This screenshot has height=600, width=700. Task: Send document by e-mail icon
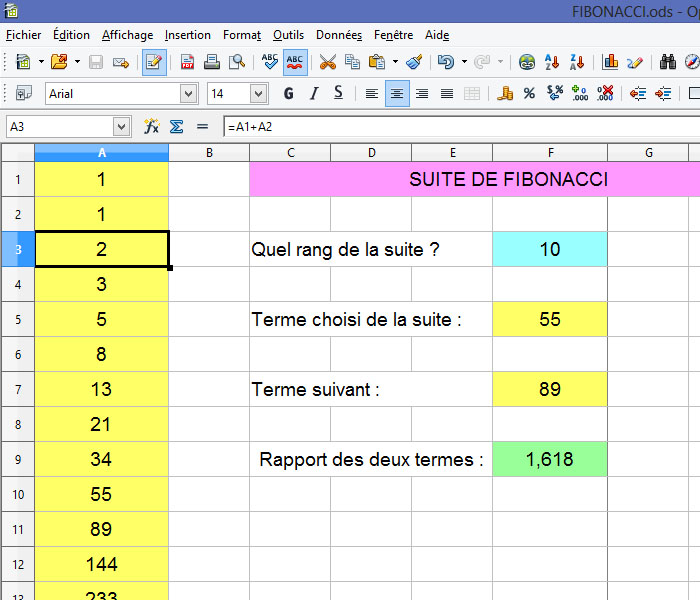pyautogui.click(x=121, y=62)
